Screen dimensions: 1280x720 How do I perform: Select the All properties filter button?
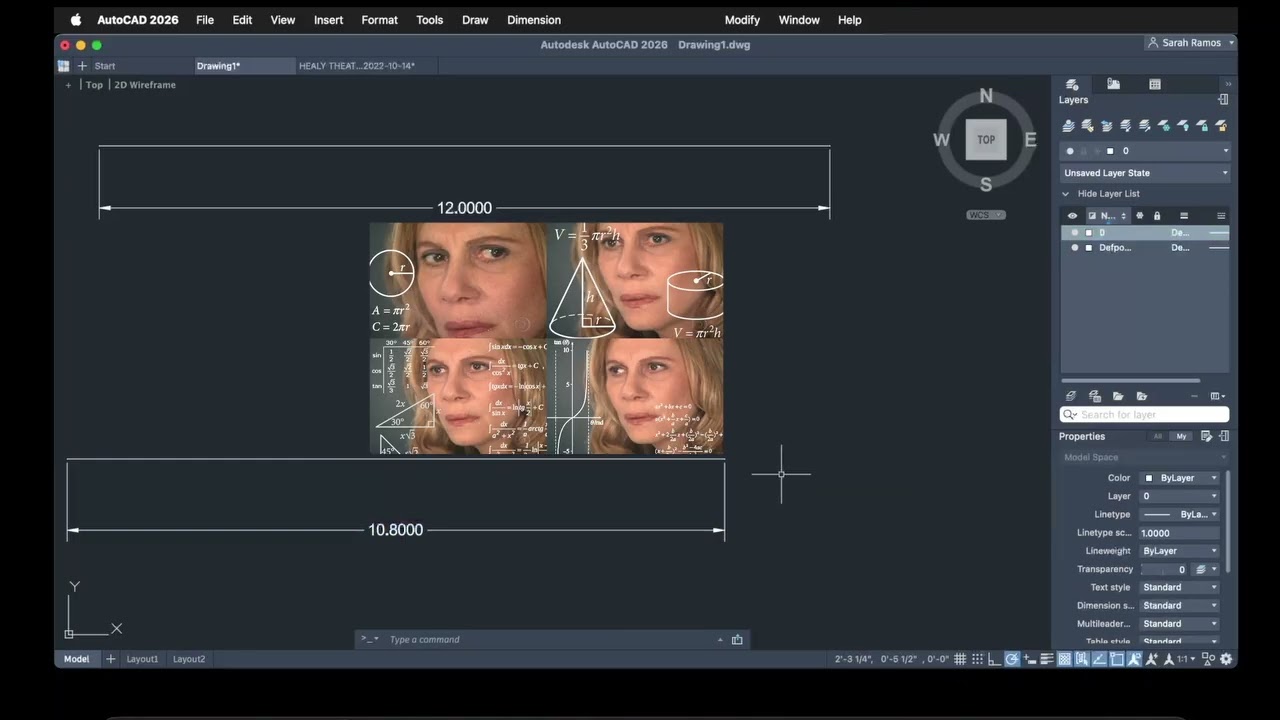[x=1158, y=437]
